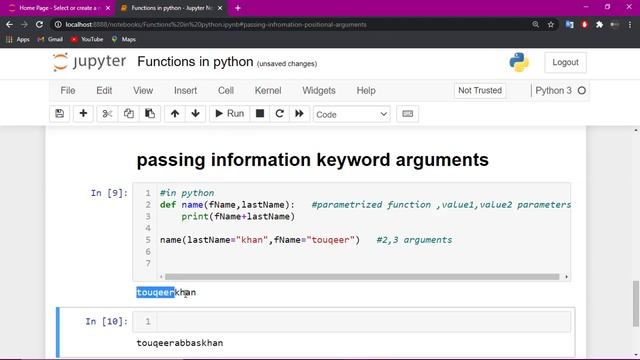Close the Home Page browser tab
The image size is (640, 360).
[108, 8]
